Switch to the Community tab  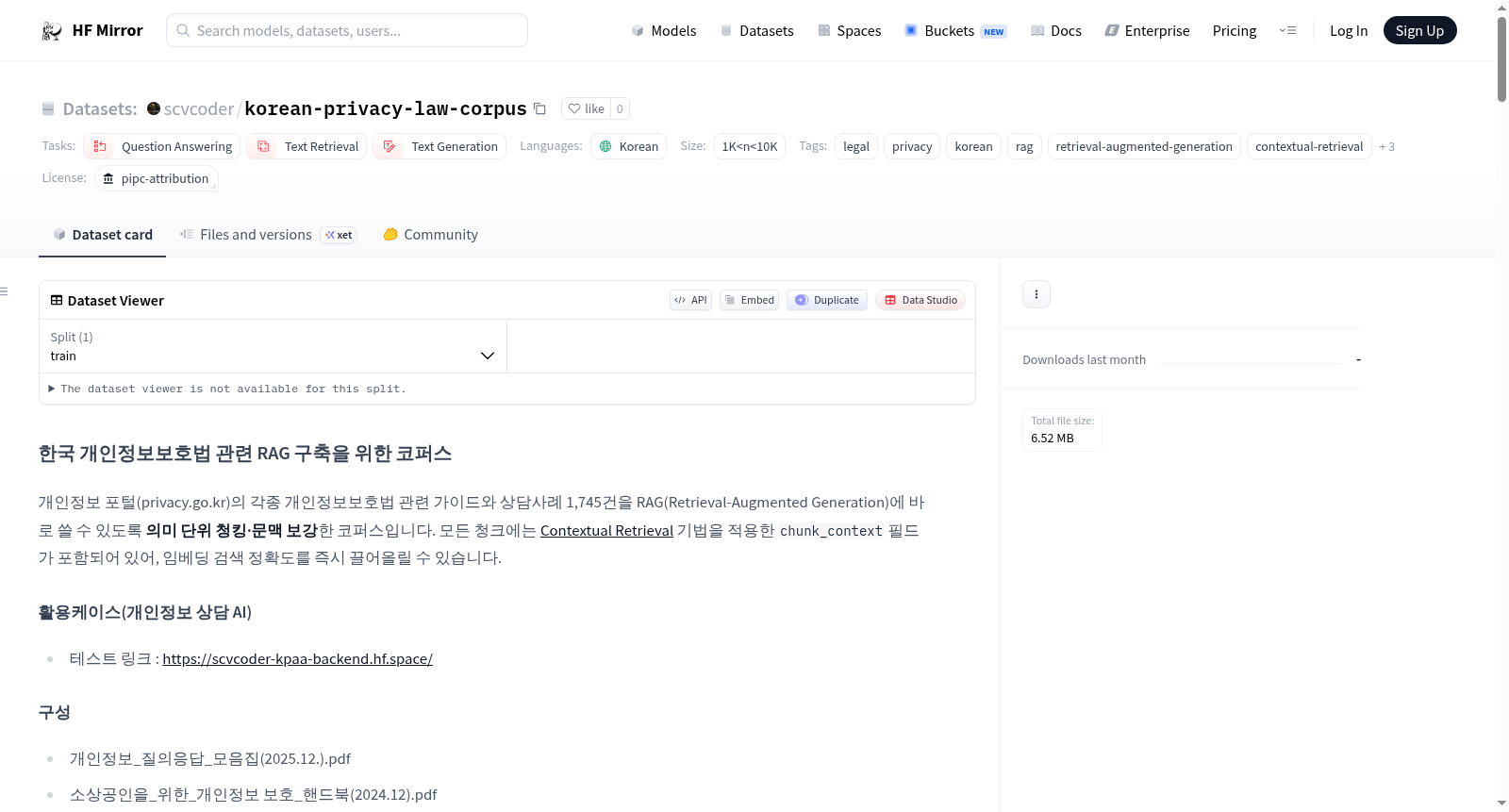[x=430, y=235]
